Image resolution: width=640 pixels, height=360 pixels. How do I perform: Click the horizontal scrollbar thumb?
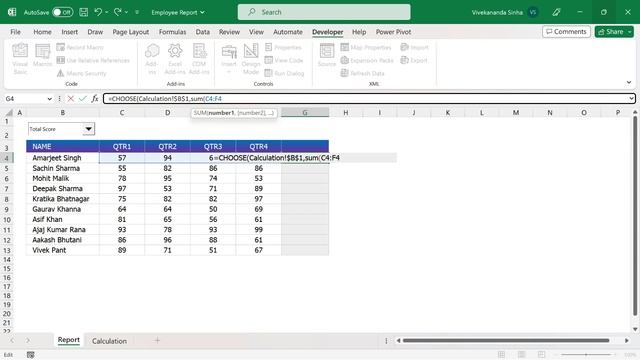point(506,340)
